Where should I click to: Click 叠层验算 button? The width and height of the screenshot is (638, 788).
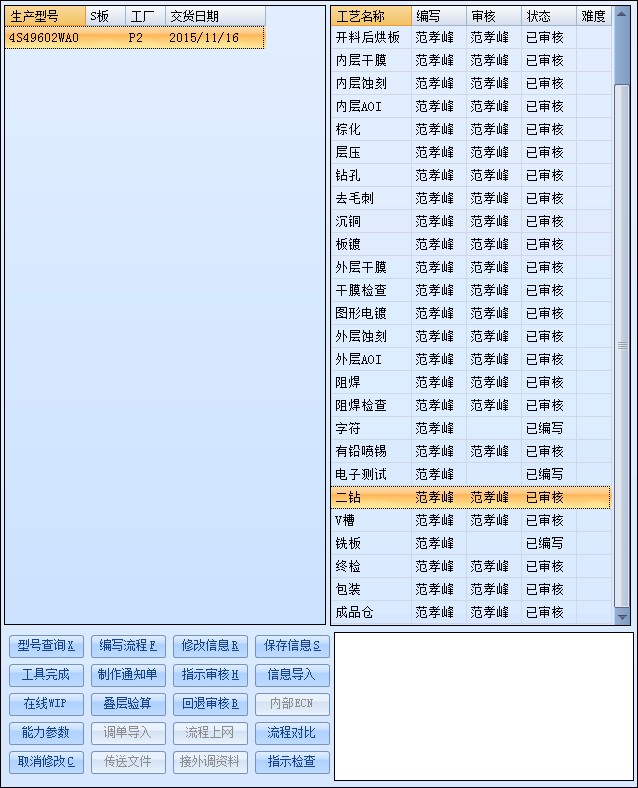(x=128, y=704)
